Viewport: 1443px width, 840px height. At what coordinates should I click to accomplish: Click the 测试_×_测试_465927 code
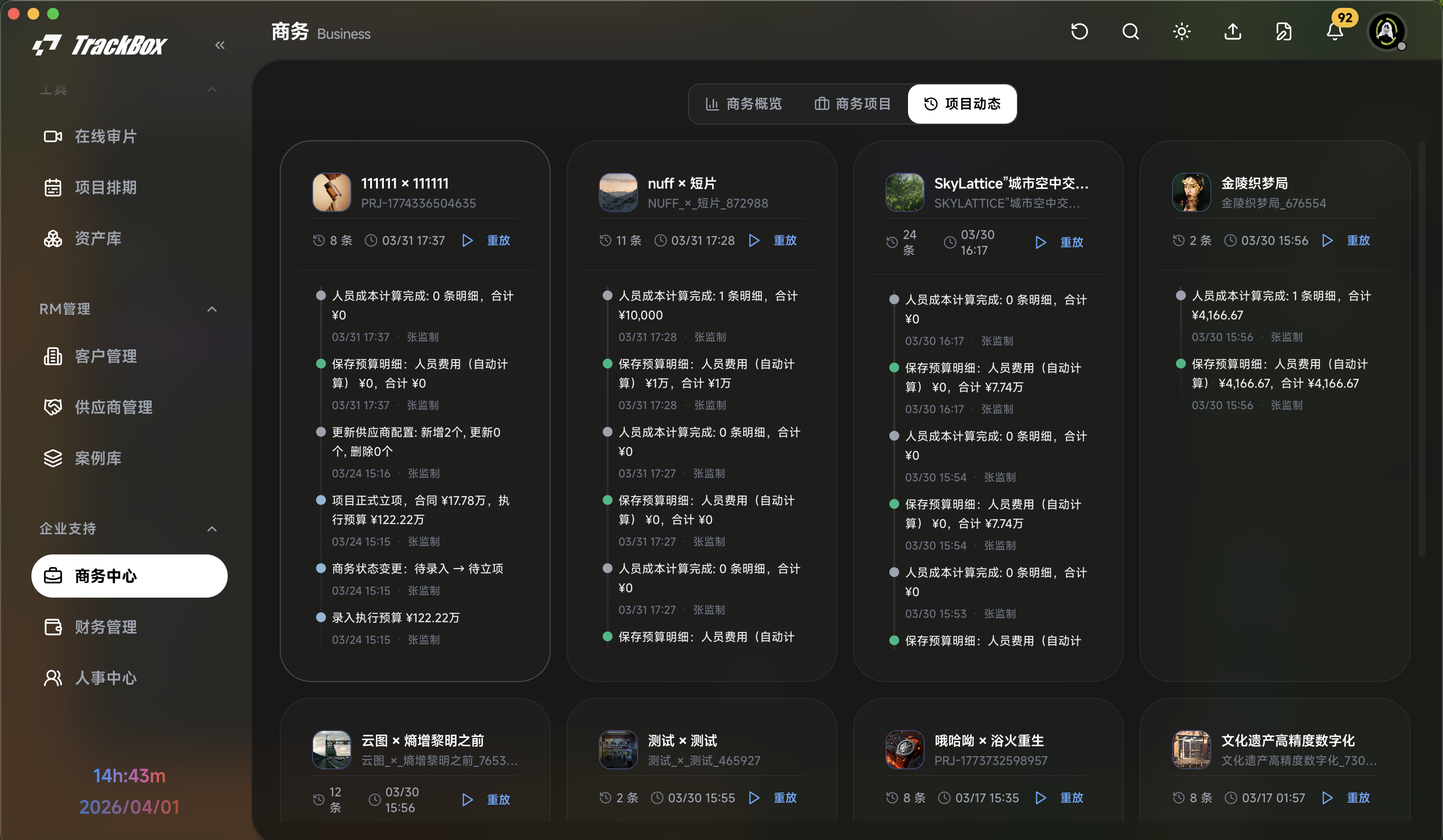[704, 761]
